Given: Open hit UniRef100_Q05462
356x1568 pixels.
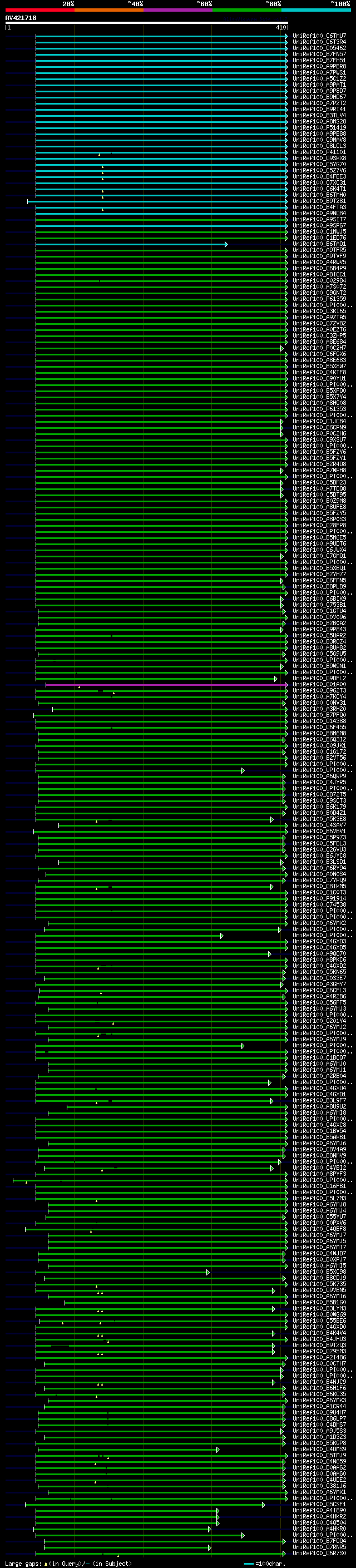Looking at the screenshot, I should click(319, 48).
